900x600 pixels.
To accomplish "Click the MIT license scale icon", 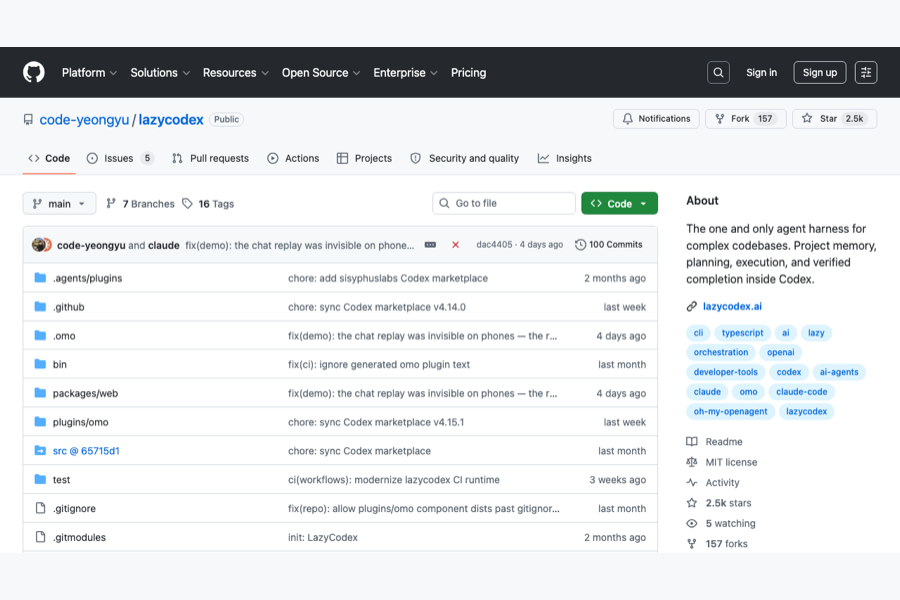I will tap(692, 462).
